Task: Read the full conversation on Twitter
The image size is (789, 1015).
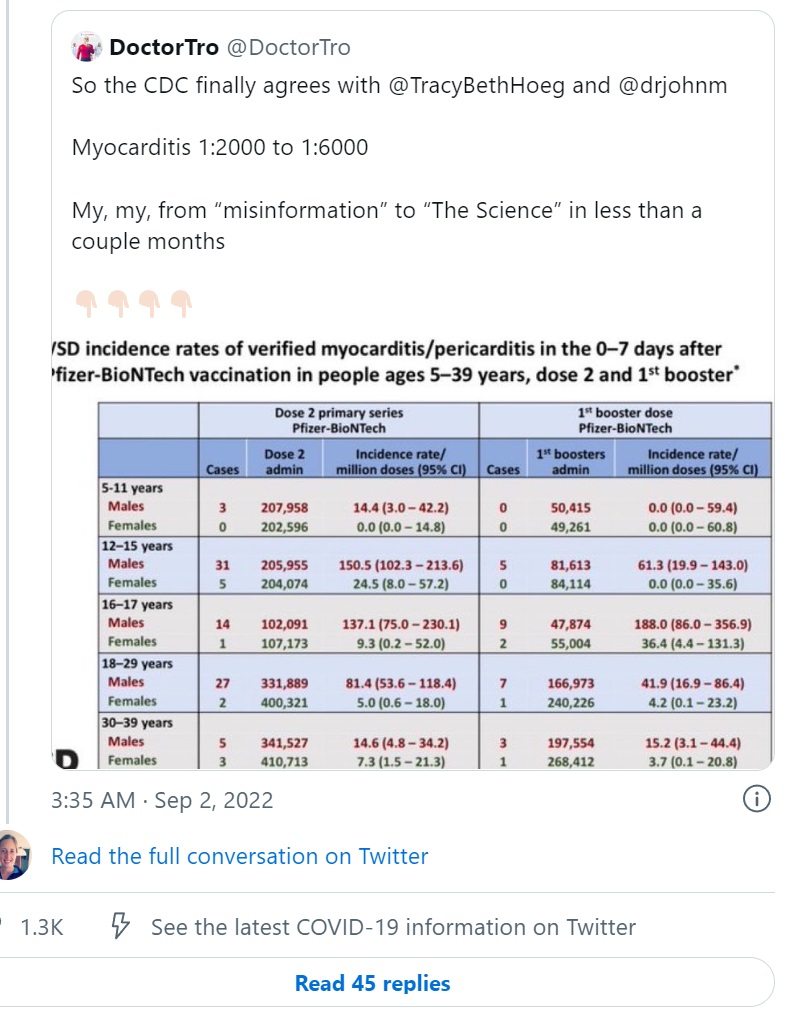Action: click(x=239, y=856)
